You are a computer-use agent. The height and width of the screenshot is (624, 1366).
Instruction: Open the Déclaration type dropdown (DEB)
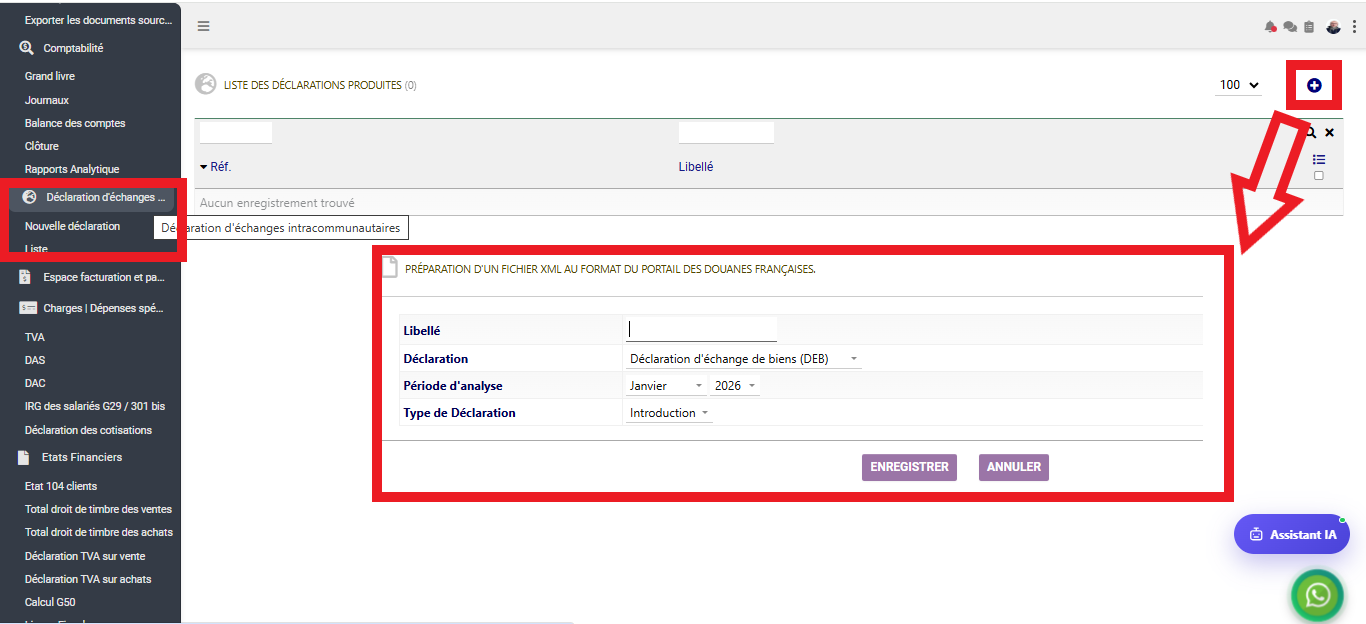[743, 359]
